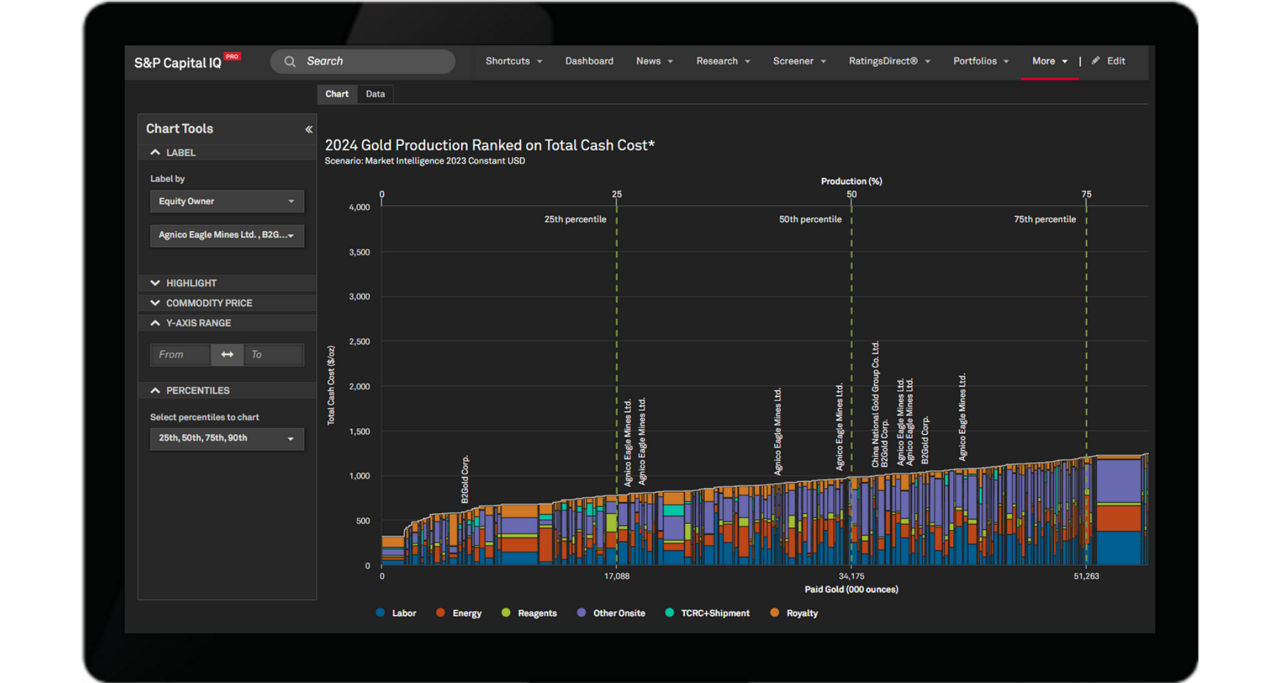Open the Shortcuts menu
The image size is (1280, 683).
[x=514, y=61]
